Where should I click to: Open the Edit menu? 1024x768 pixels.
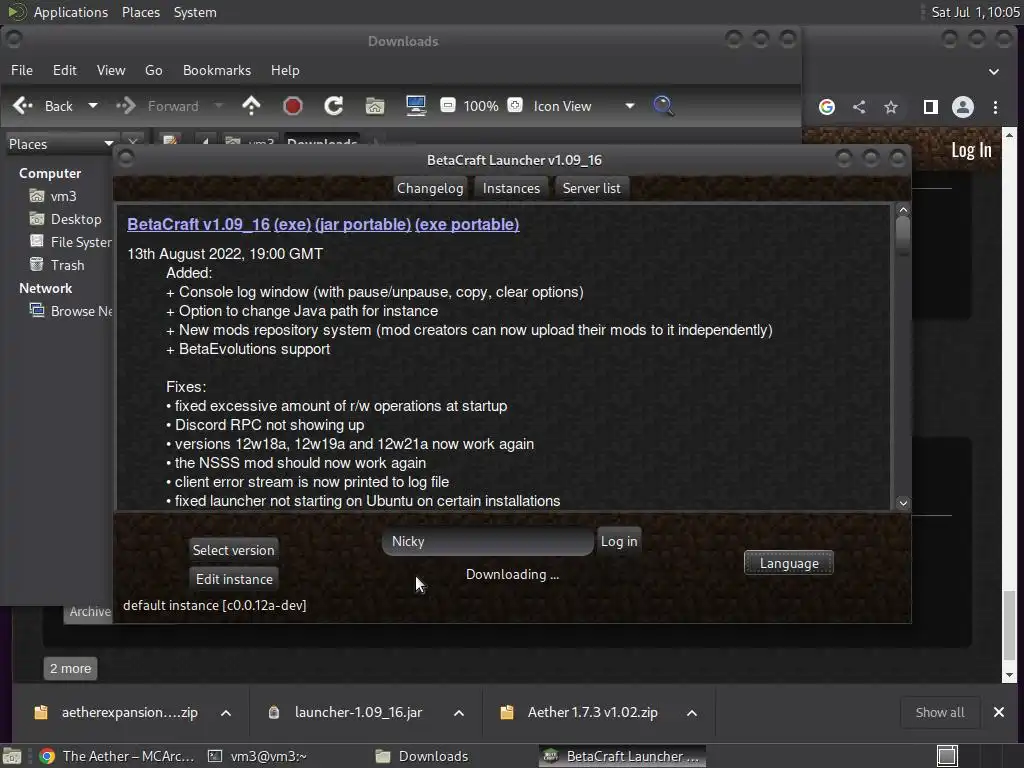point(65,70)
